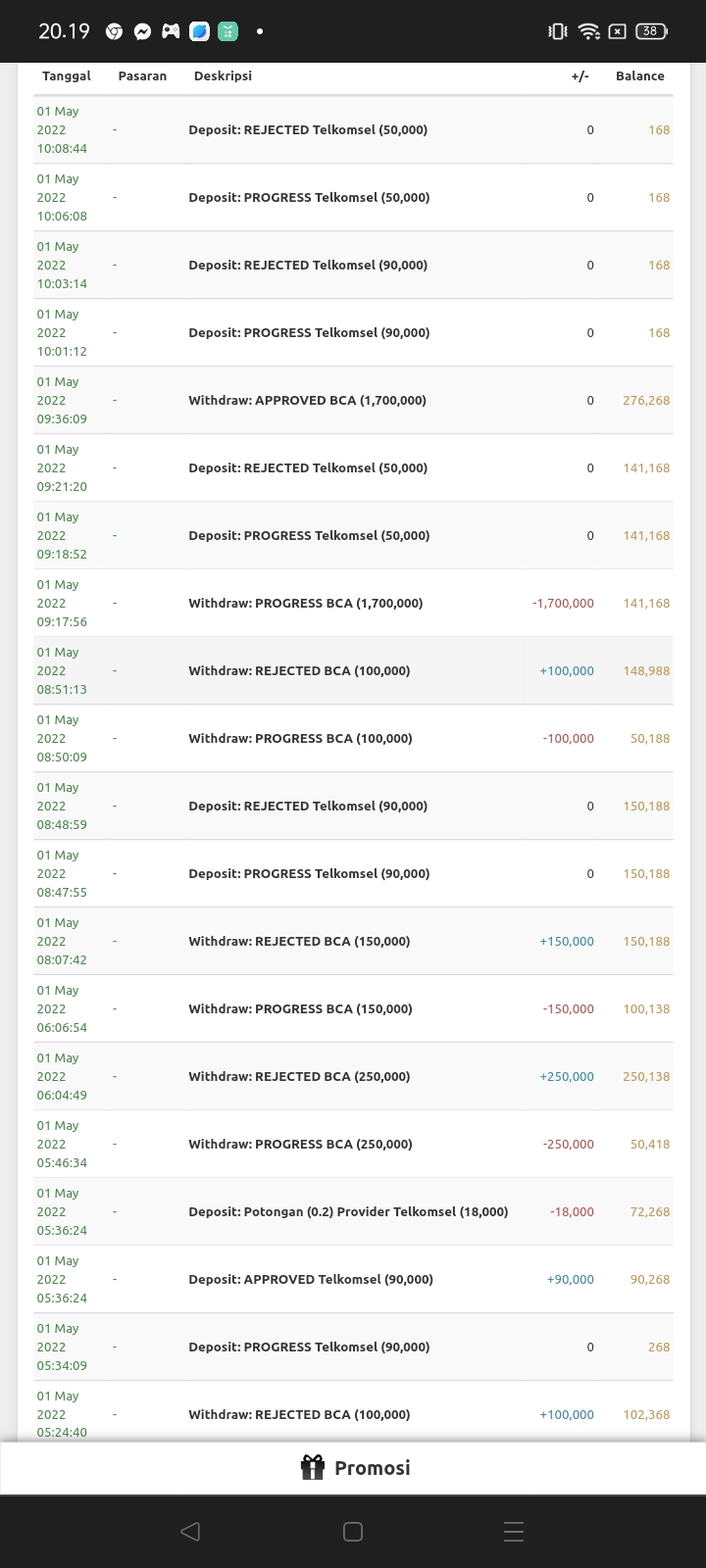Image resolution: width=706 pixels, height=1568 pixels.
Task: Tap the game controller notification icon
Action: (x=171, y=31)
